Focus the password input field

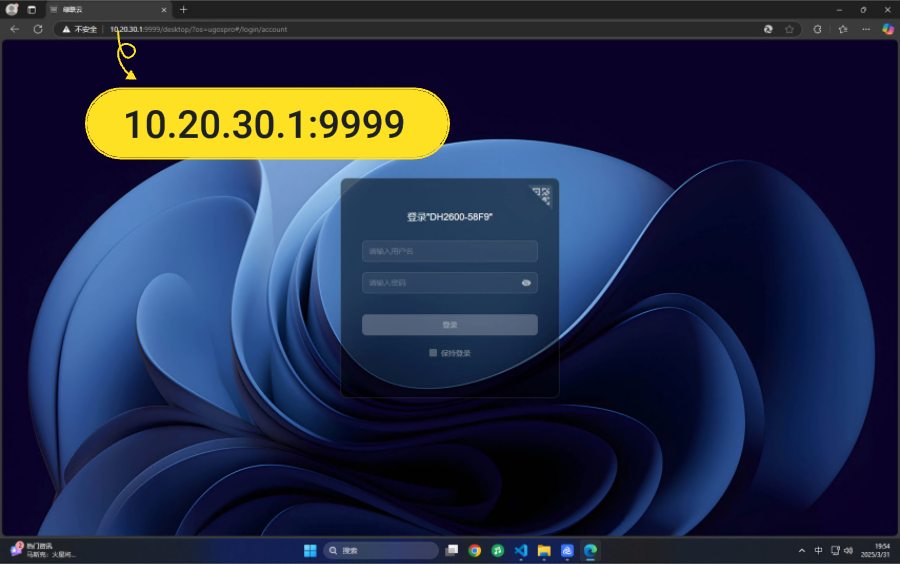449,283
